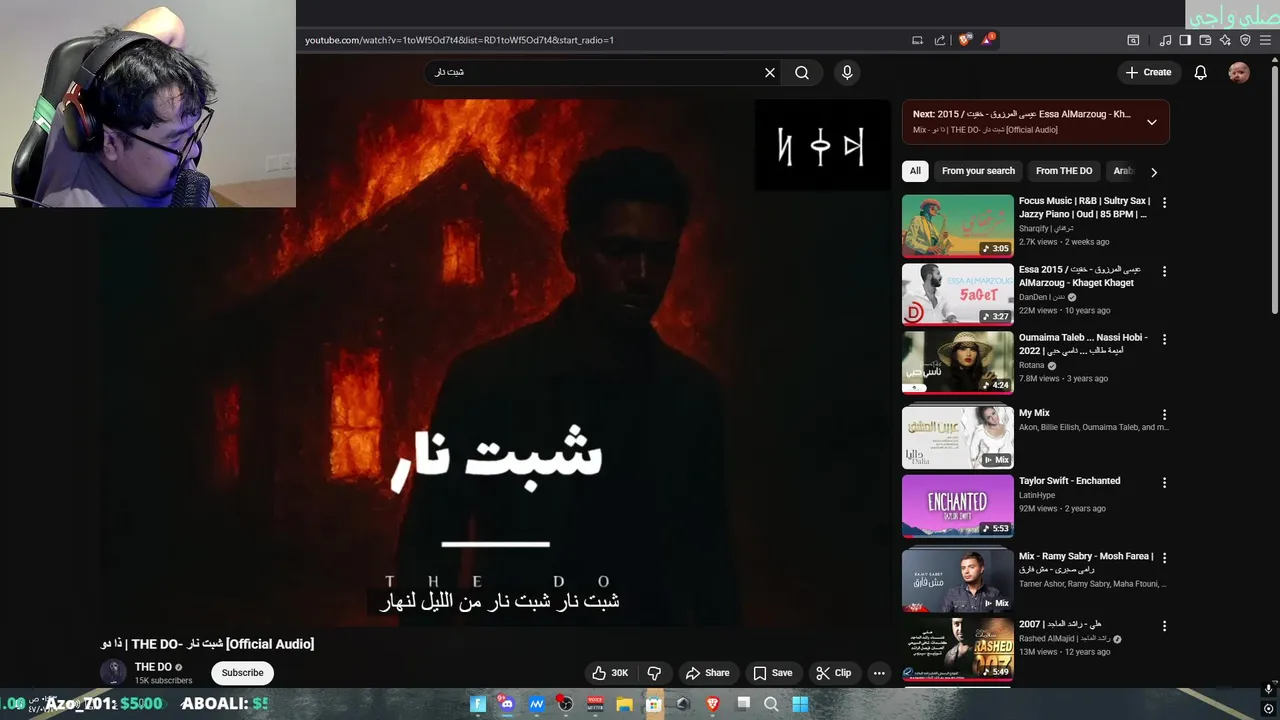Open options menu for Taylor Swift Enchanted

[1164, 482]
